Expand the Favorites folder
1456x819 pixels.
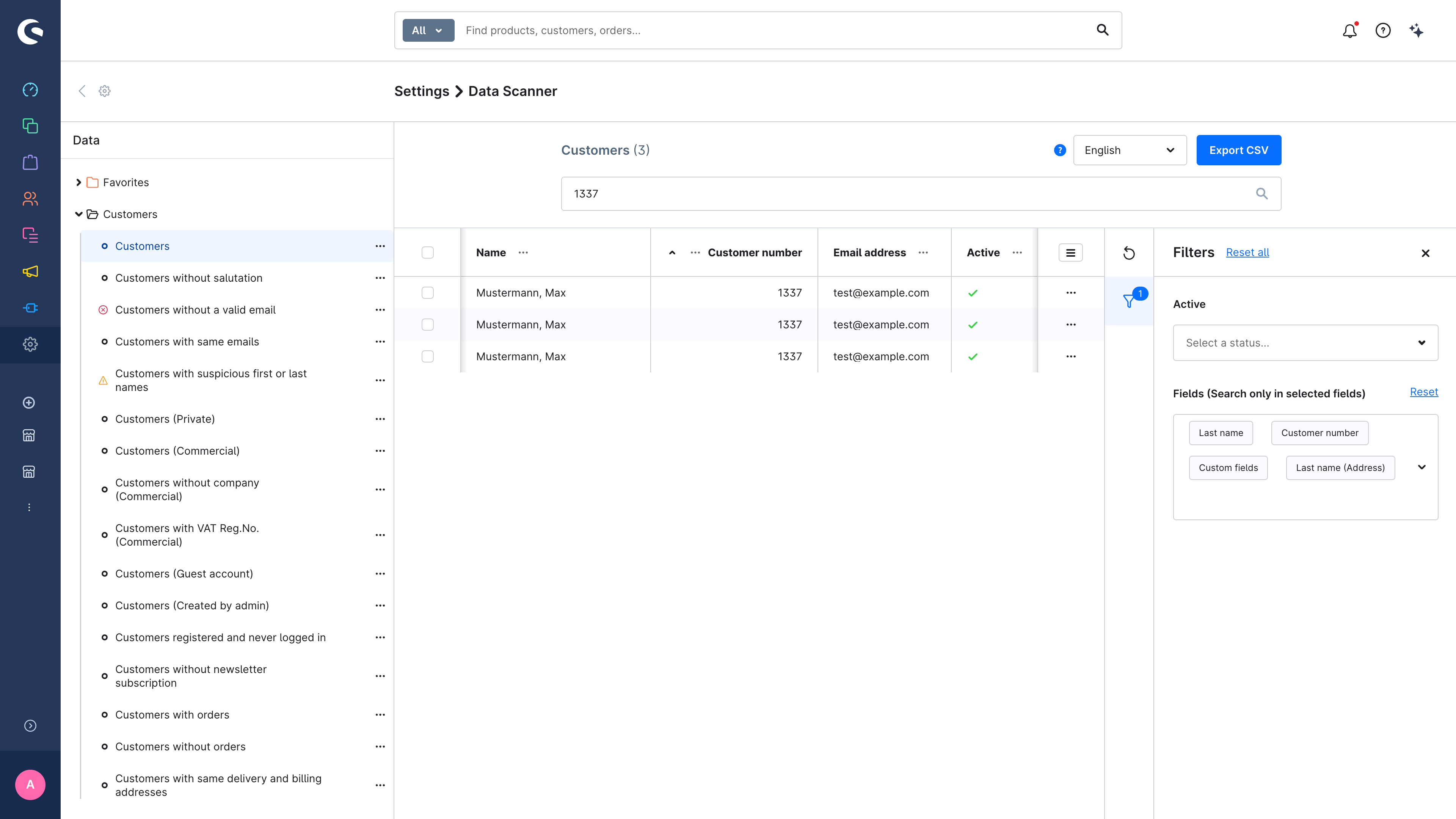point(78,182)
